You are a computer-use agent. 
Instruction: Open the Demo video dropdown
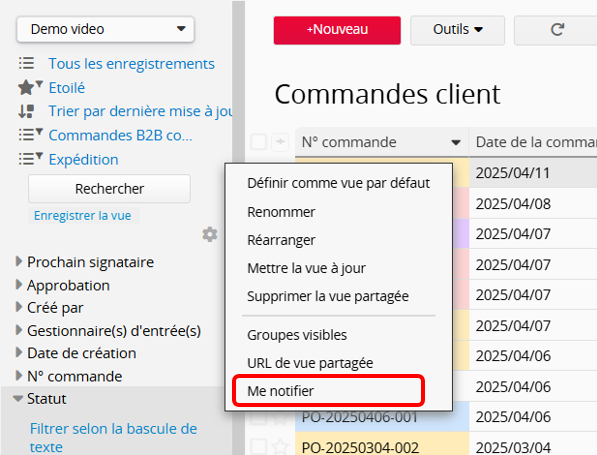pos(105,29)
